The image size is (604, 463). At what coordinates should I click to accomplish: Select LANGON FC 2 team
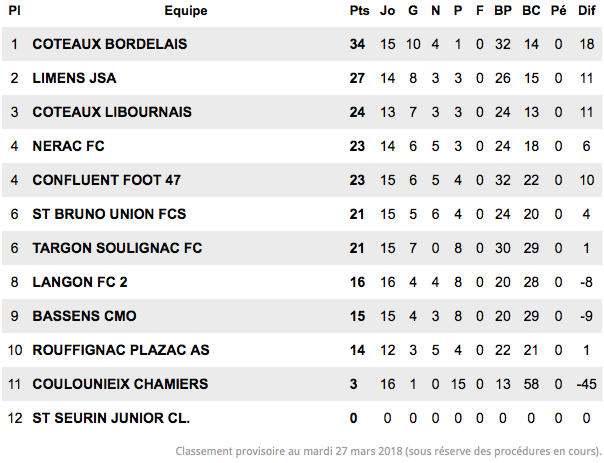[x=80, y=282]
